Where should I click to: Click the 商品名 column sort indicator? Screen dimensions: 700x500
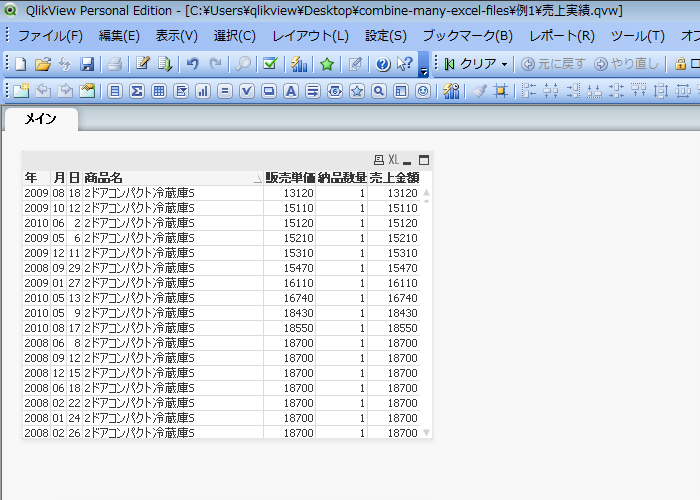pyautogui.click(x=258, y=178)
